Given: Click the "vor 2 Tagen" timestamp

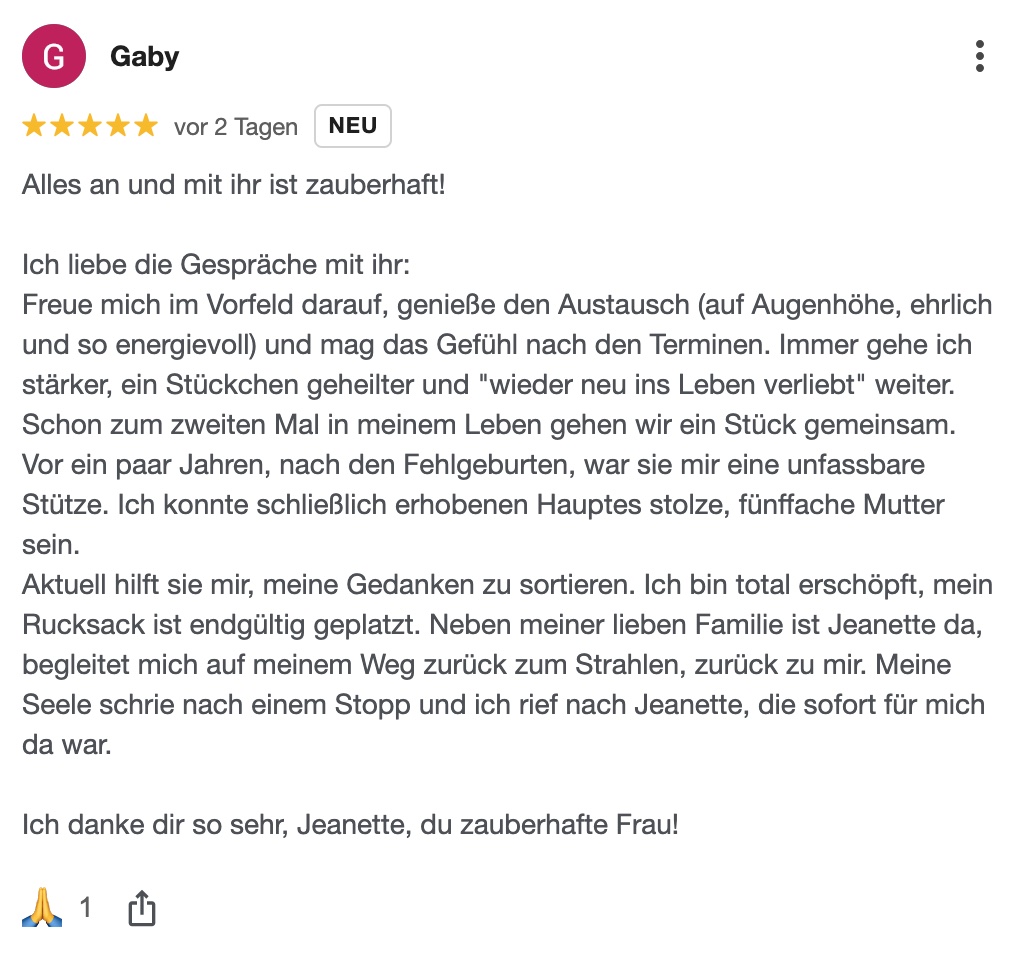Looking at the screenshot, I should 236,127.
